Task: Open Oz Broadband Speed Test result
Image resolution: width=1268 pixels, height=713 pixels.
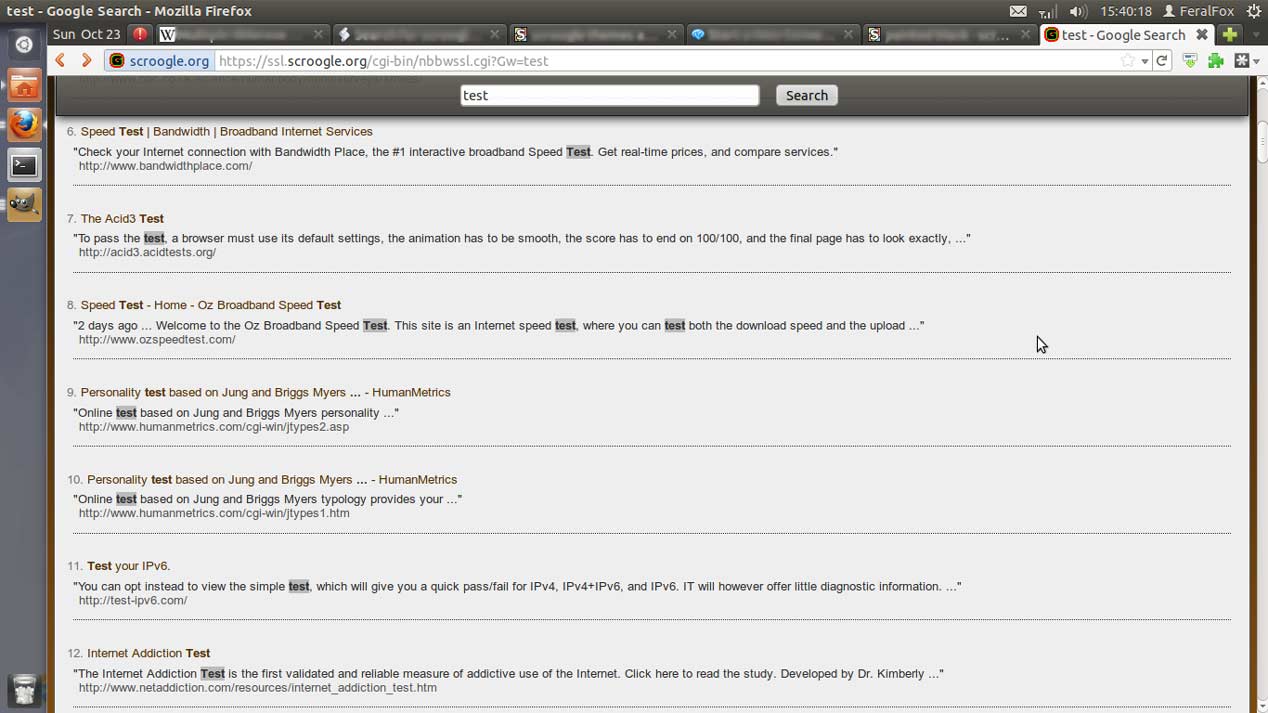Action: point(211,305)
